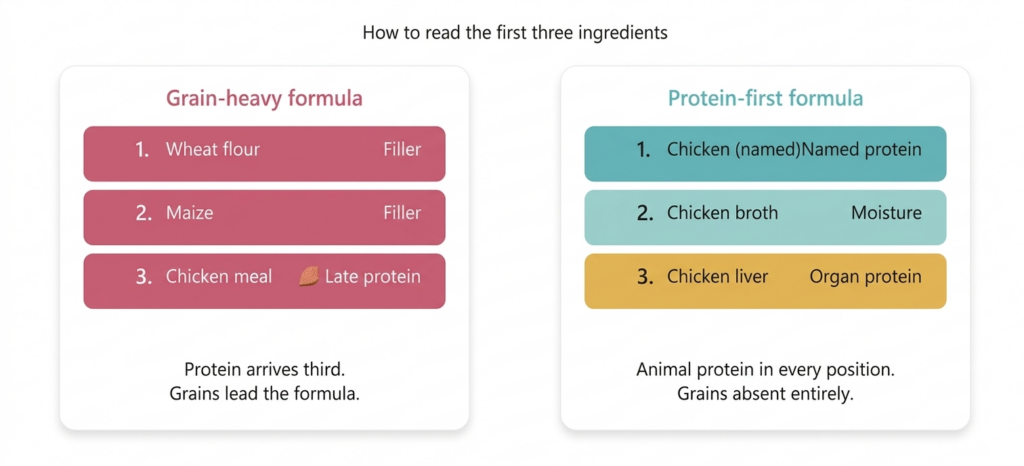Click the Grain-heavy formula heading
The image size is (1024, 466).
(264, 98)
